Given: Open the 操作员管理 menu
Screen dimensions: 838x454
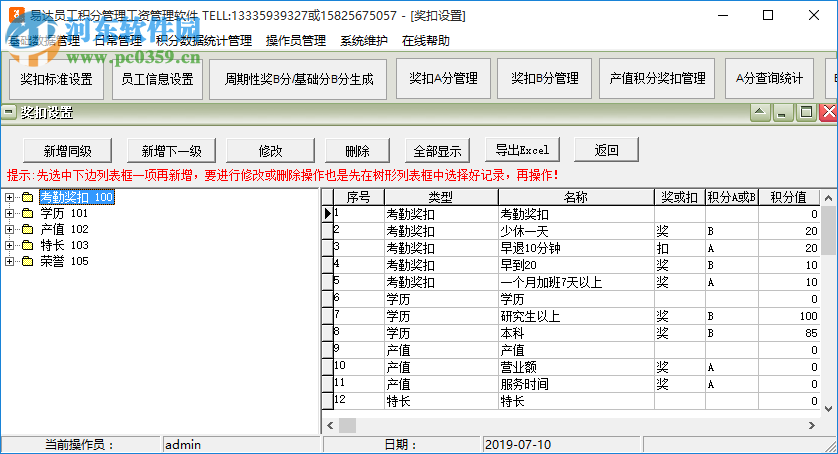Looking at the screenshot, I should tap(296, 41).
